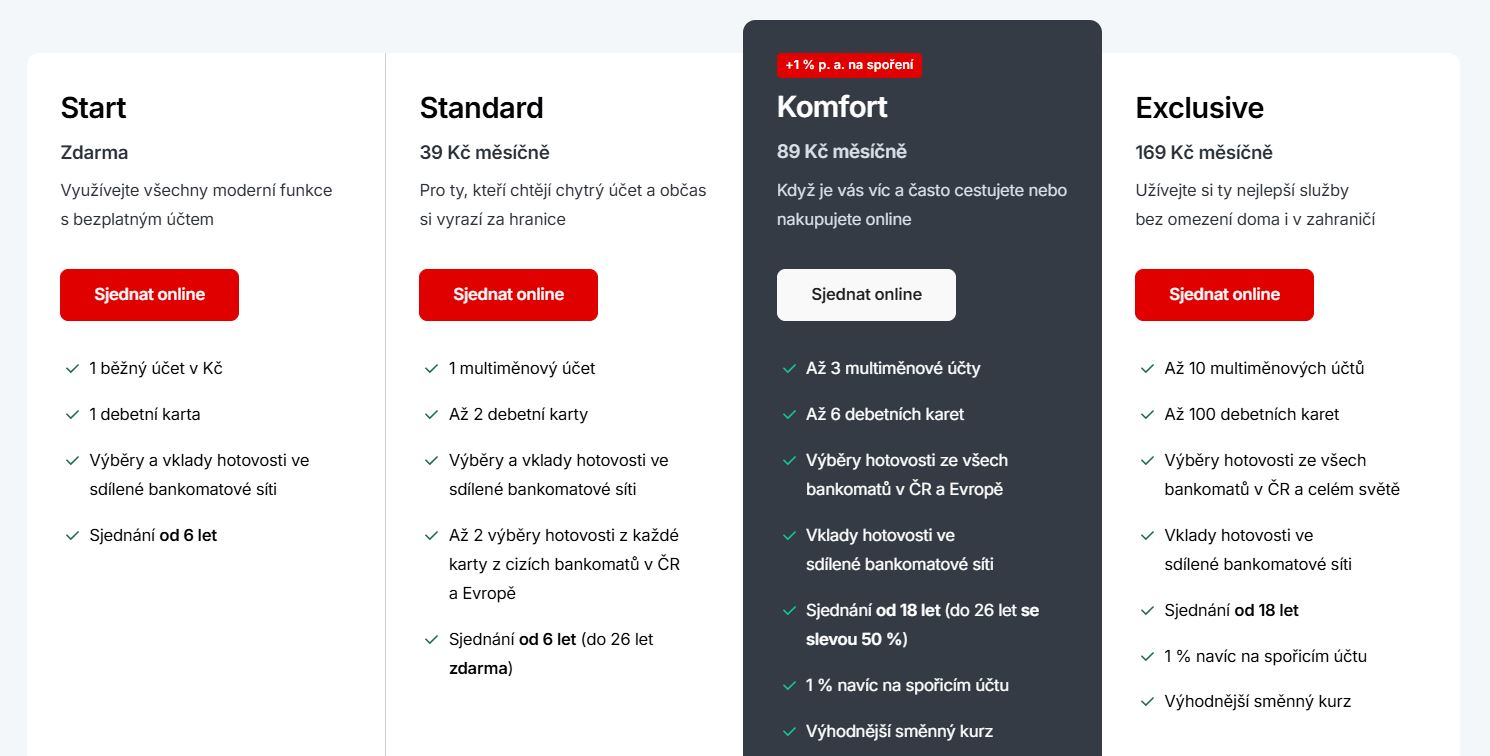Click the Standard plan title
This screenshot has height=756, width=1490.
481,108
